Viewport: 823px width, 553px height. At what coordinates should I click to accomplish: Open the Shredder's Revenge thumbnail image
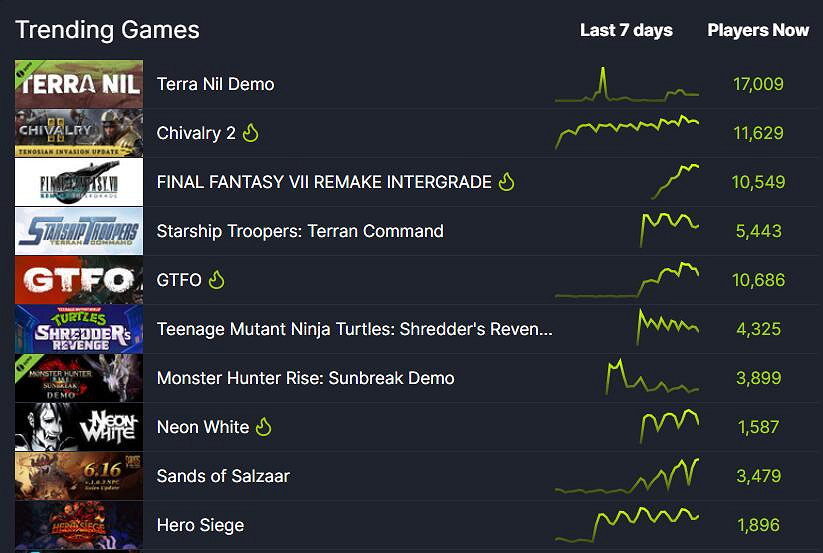pos(79,329)
